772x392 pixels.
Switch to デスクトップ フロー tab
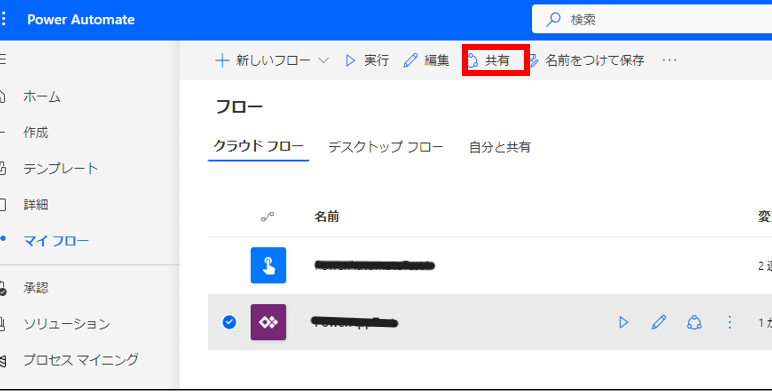coord(386,147)
